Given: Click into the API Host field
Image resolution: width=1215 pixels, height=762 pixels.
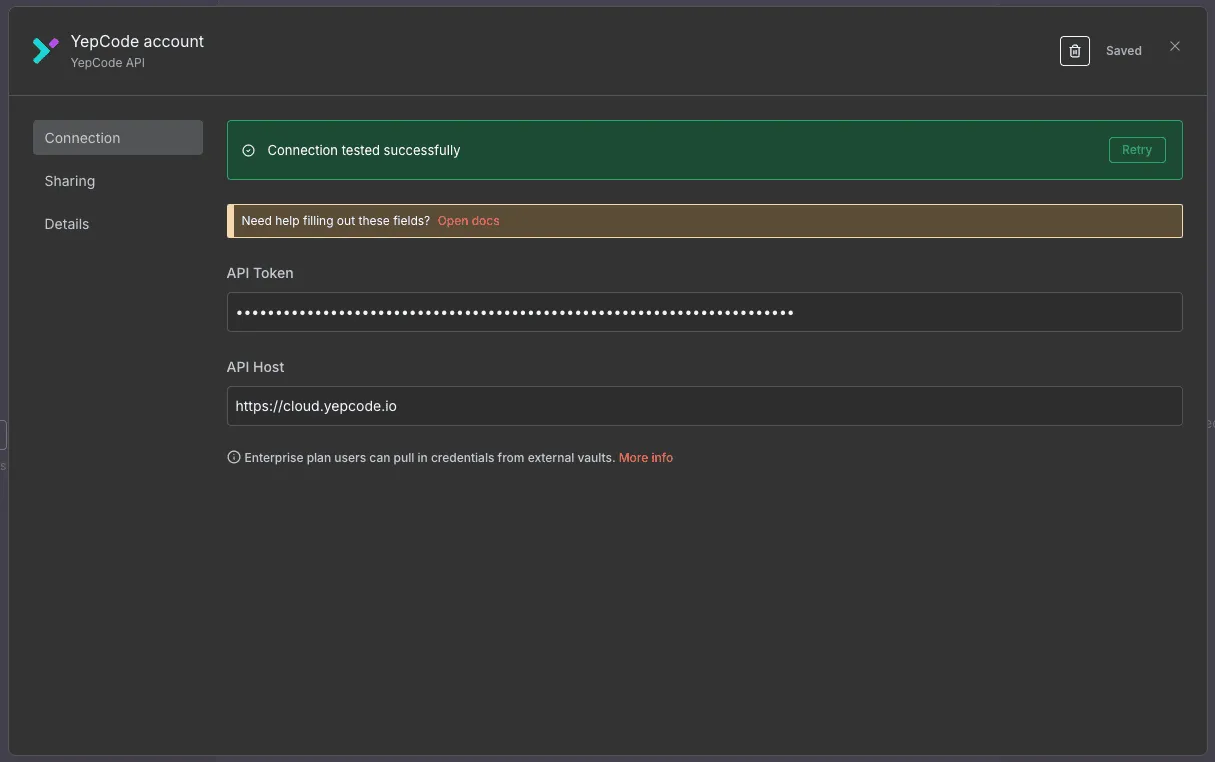Looking at the screenshot, I should 704,406.
